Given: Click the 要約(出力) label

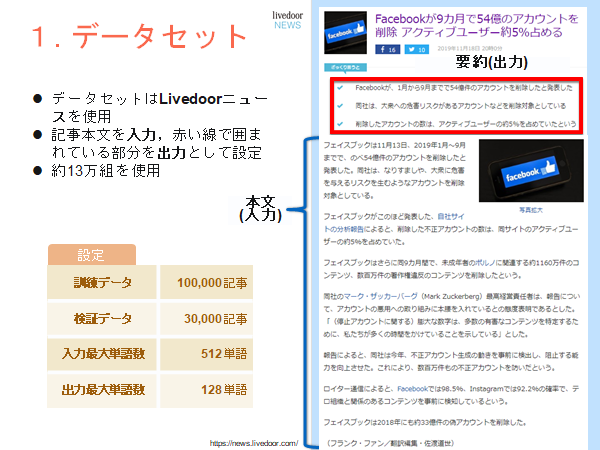Looking at the screenshot, I should point(492,62).
